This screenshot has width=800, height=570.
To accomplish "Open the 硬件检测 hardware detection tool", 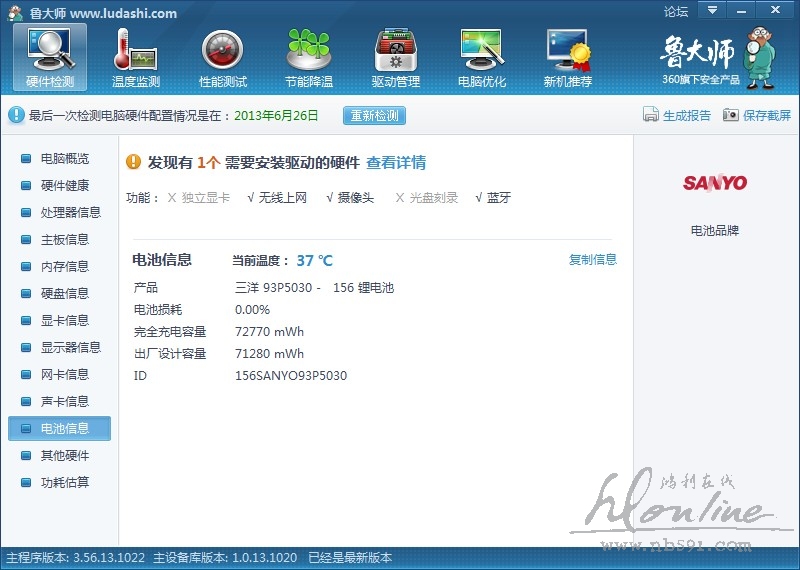I will [50, 58].
